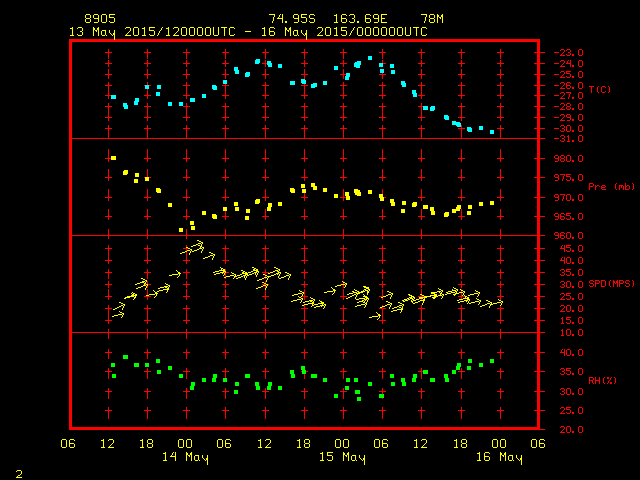
Task: Click the -26.0 temperature tick label
Action: pyautogui.click(x=568, y=86)
